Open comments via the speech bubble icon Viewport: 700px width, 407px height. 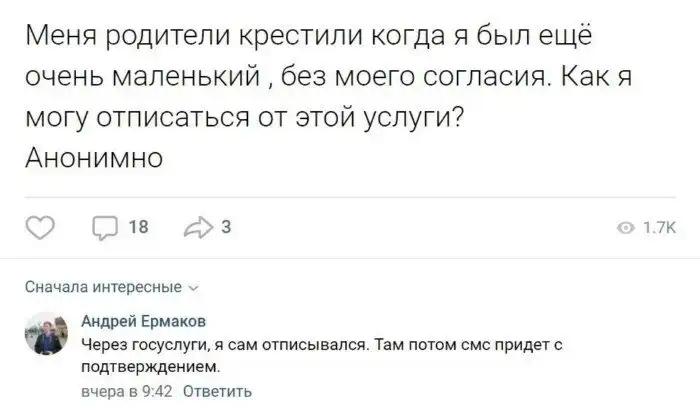point(105,227)
